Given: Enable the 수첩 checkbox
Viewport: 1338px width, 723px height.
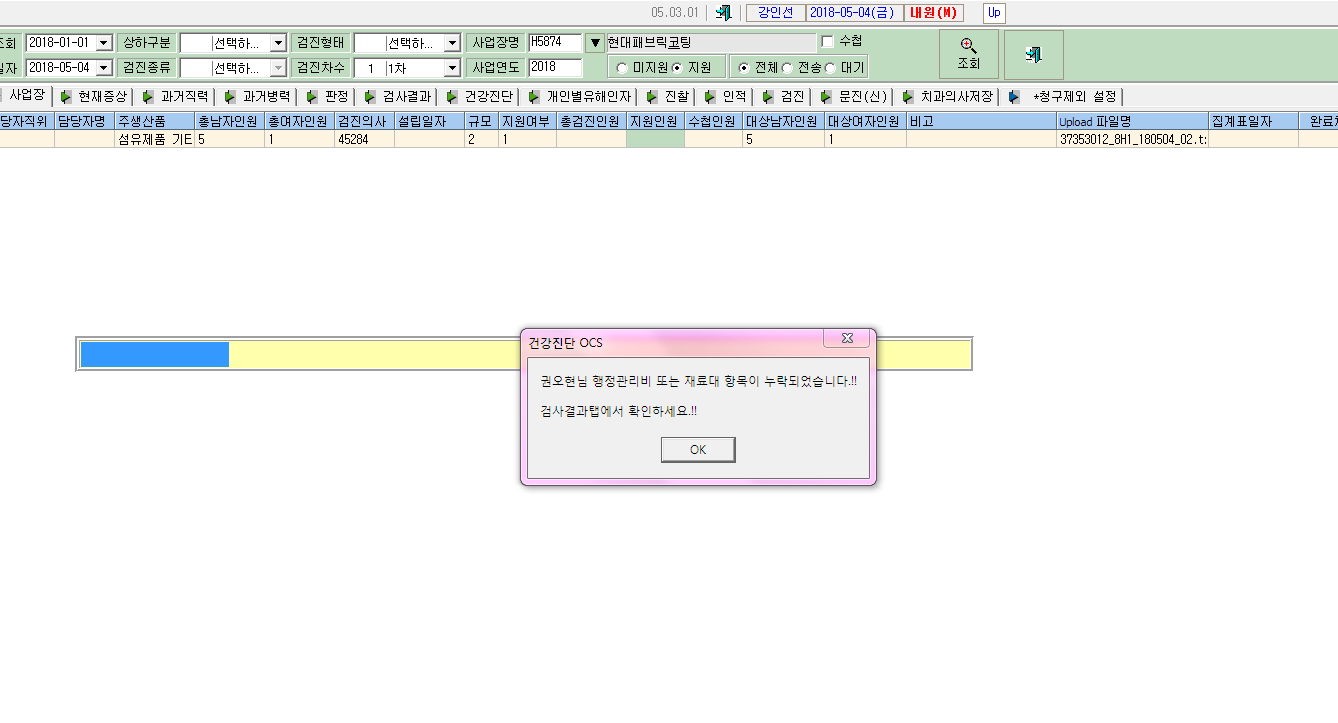Looking at the screenshot, I should (827, 42).
